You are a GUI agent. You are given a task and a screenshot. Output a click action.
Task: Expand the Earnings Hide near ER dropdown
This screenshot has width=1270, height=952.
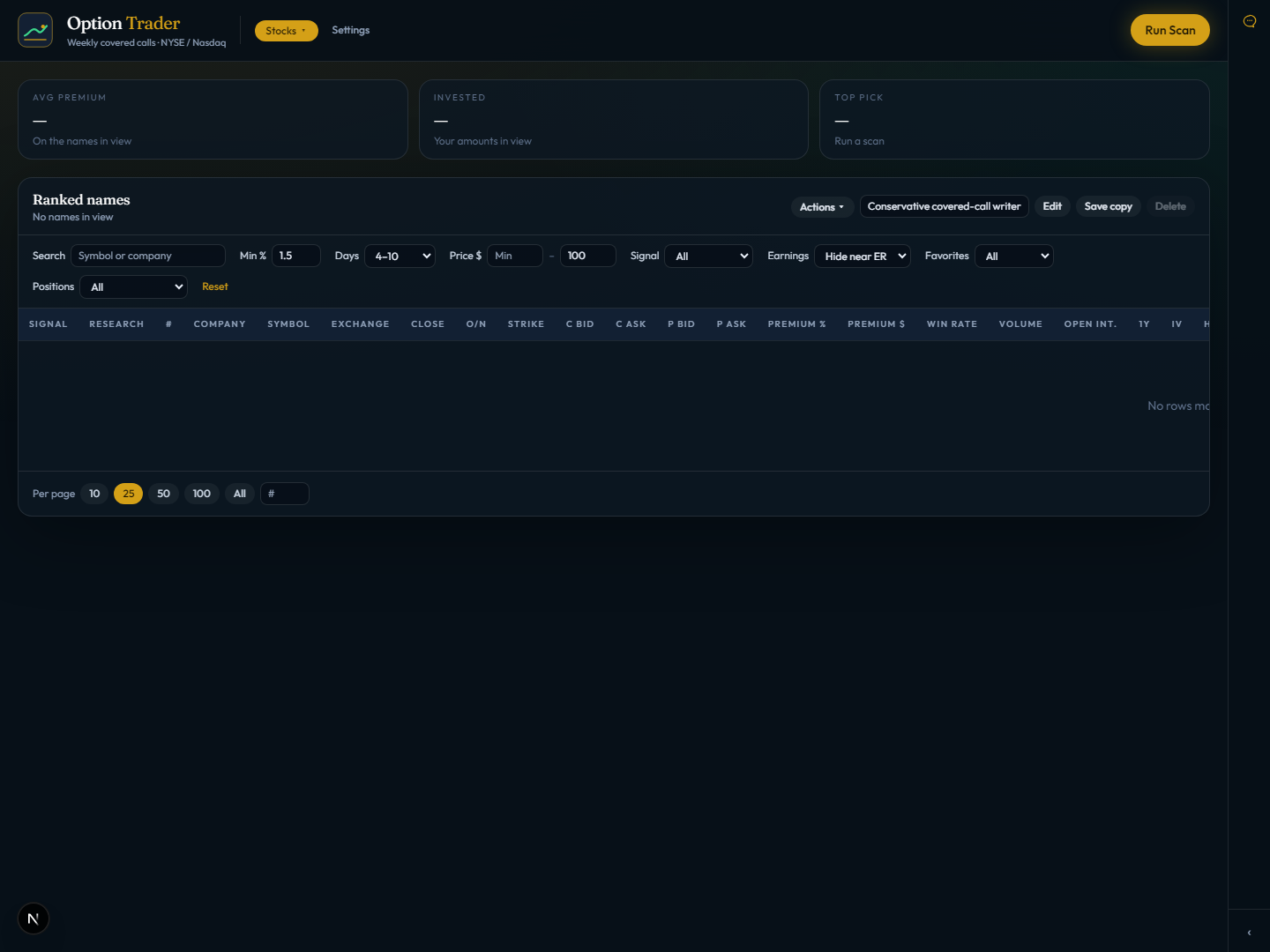click(863, 256)
